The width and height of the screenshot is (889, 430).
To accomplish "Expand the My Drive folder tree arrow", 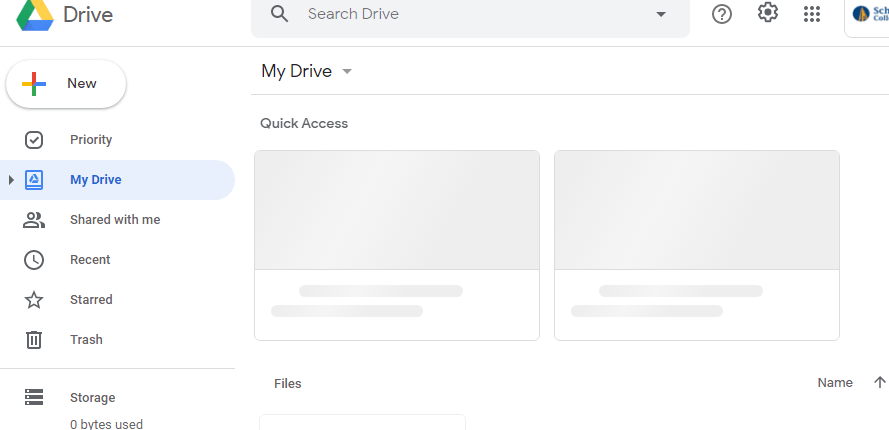I will coord(11,180).
